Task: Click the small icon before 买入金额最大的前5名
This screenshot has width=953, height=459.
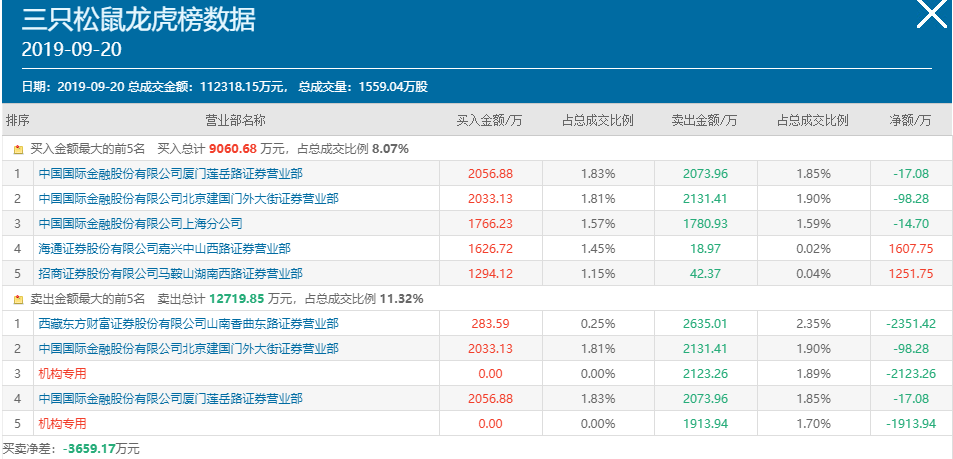Action: [19, 149]
